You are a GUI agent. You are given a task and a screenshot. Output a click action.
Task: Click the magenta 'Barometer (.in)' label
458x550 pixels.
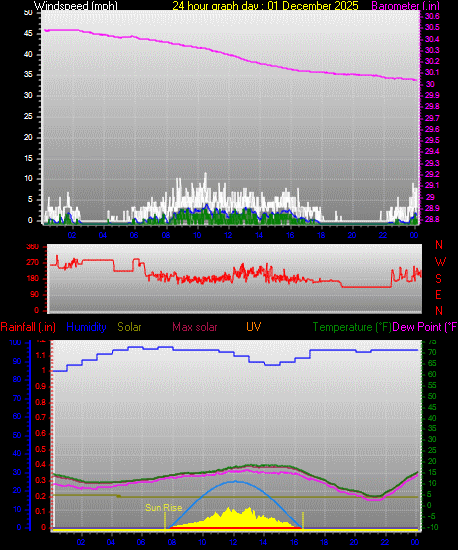(405, 6)
